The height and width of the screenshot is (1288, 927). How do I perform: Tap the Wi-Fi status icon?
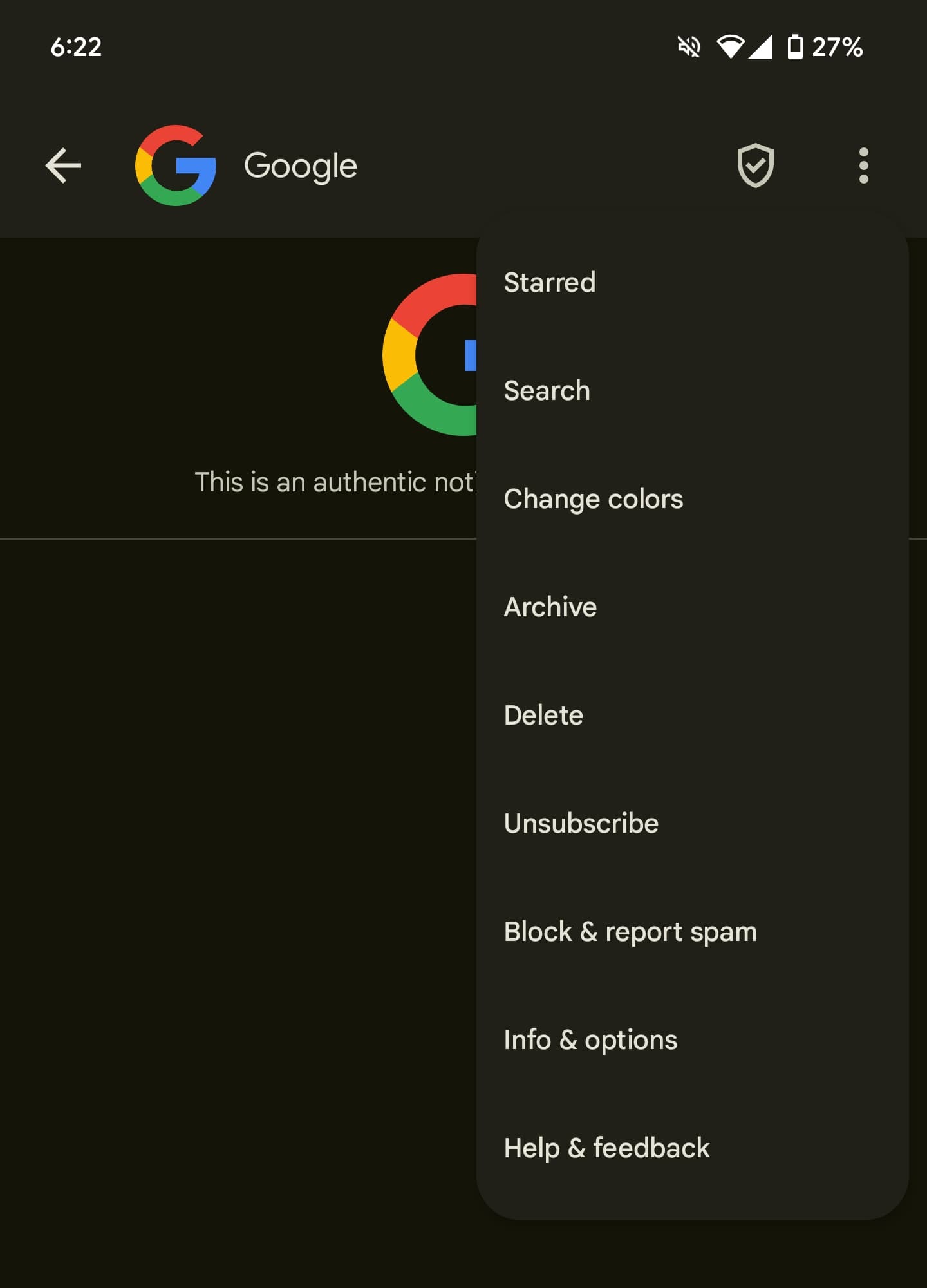[x=730, y=47]
